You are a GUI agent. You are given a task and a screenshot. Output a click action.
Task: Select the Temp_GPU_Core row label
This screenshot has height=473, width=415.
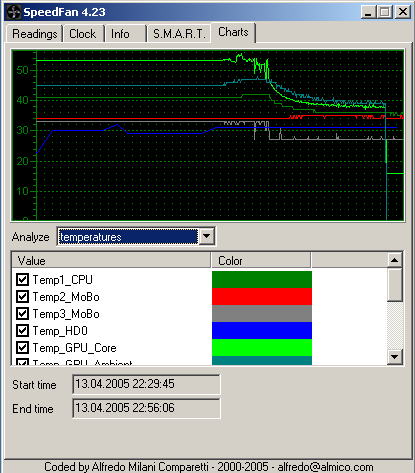pyautogui.click(x=74, y=348)
